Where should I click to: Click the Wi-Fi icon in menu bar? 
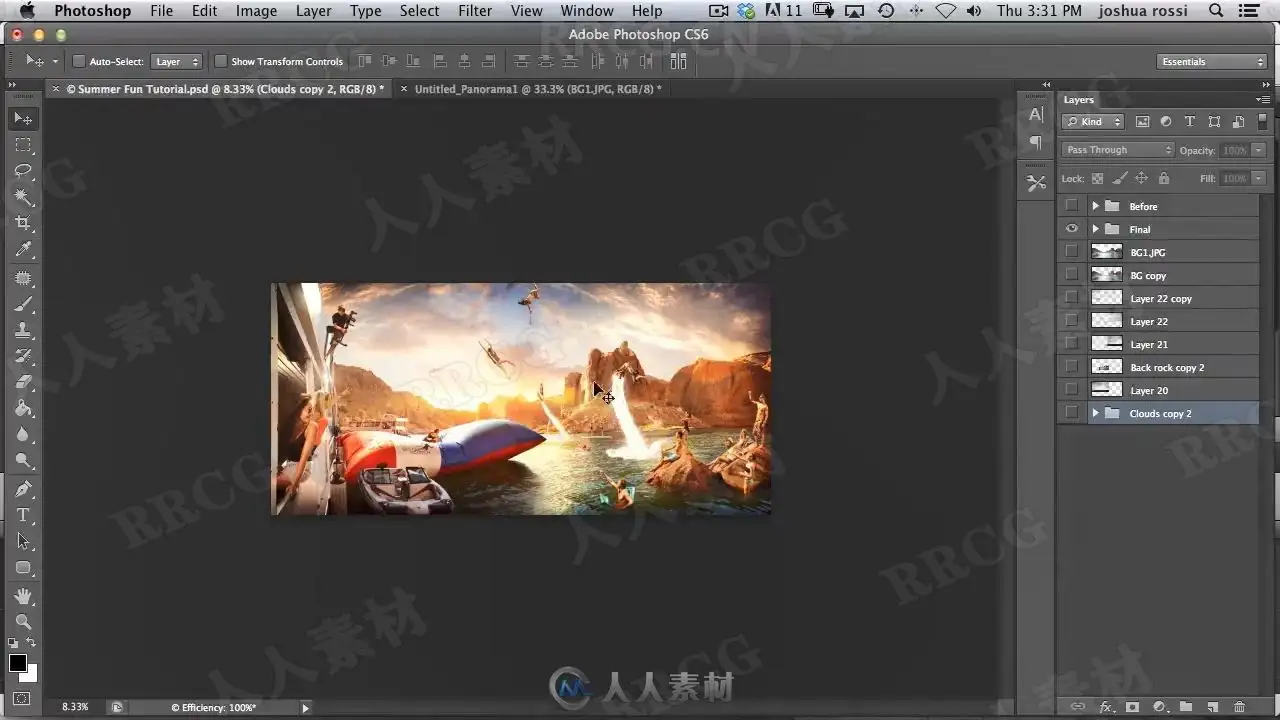pyautogui.click(x=946, y=11)
